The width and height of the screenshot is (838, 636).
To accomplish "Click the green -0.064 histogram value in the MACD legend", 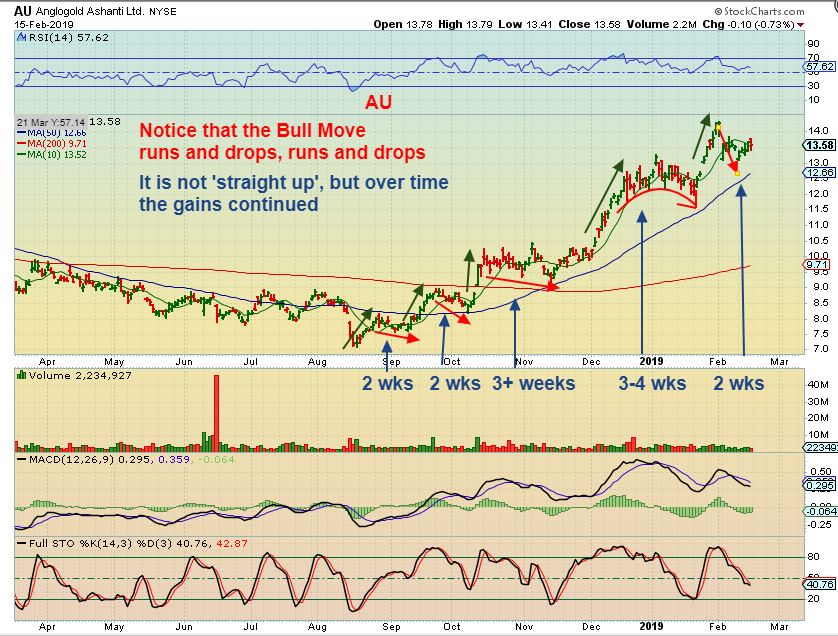I will [216, 459].
